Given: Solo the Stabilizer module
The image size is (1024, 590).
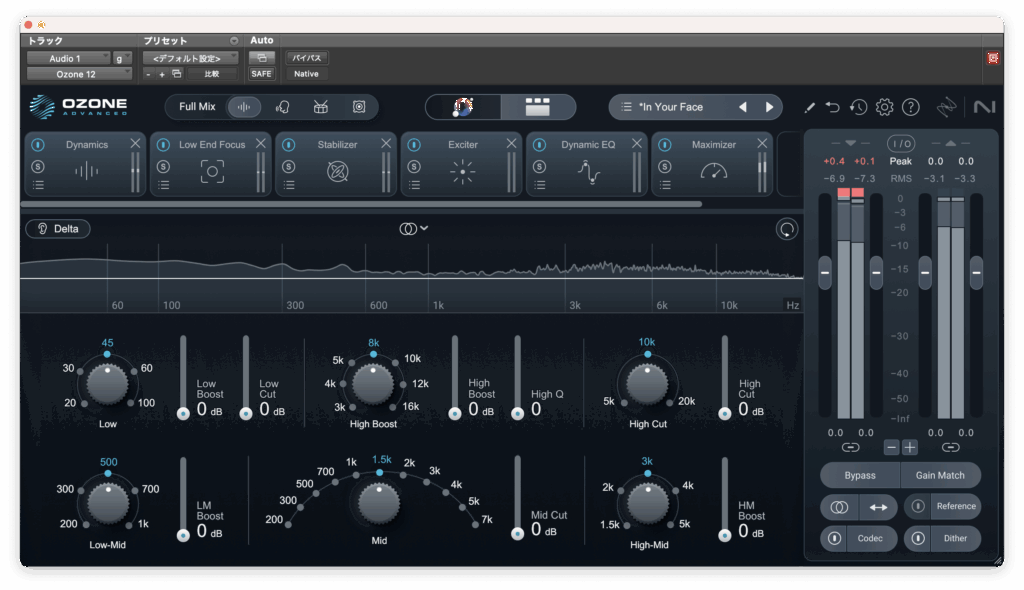Looking at the screenshot, I should click(x=288, y=165).
